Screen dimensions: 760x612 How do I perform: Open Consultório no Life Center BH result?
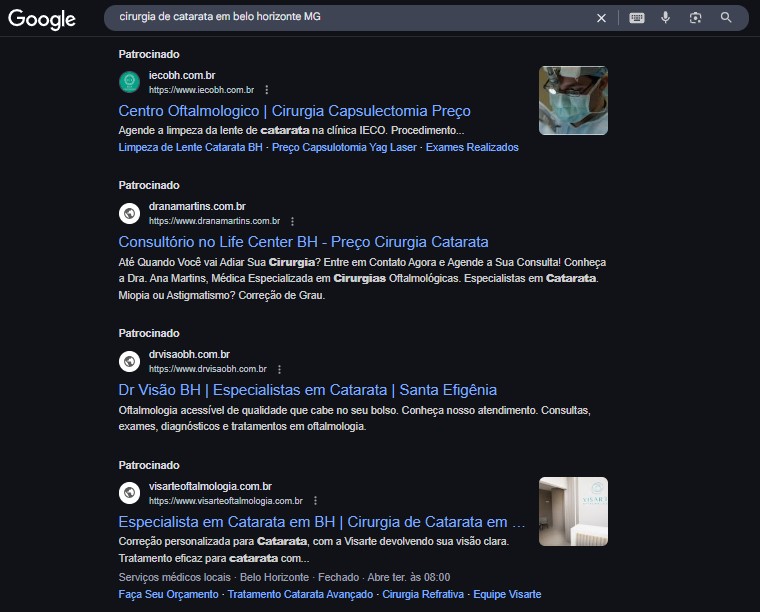click(x=303, y=242)
